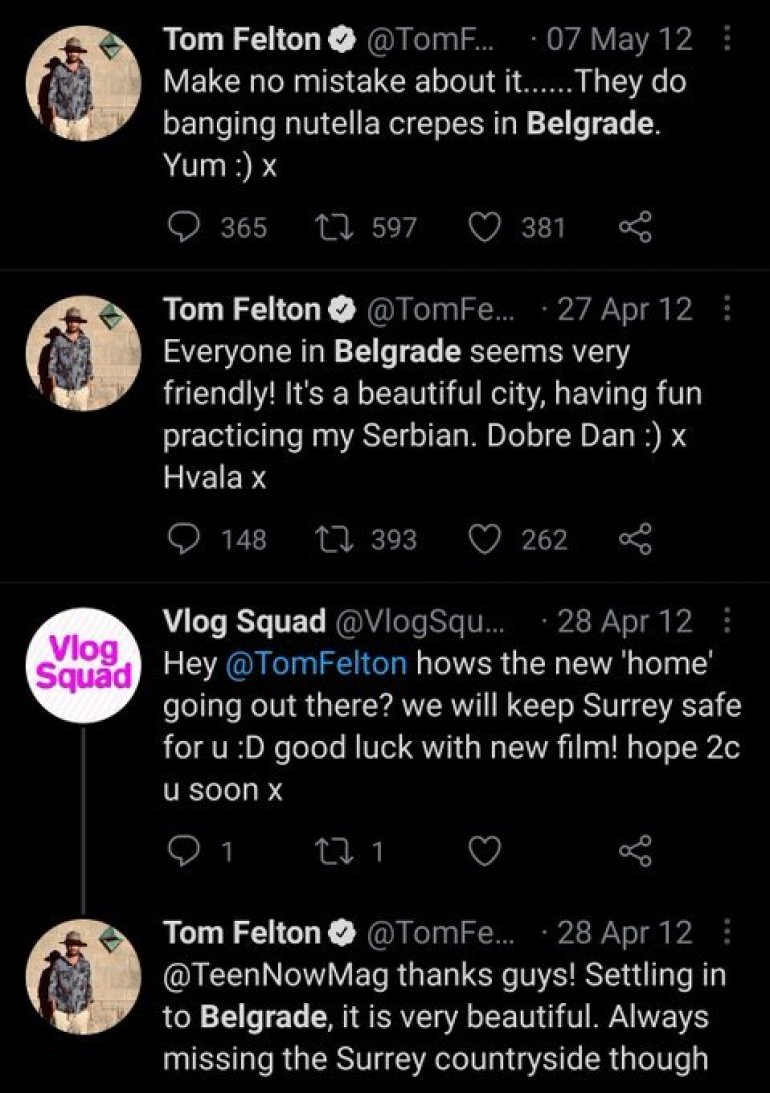The height and width of the screenshot is (1093, 770).
Task: Open more options on 27 Apr tweet
Action: [x=727, y=309]
